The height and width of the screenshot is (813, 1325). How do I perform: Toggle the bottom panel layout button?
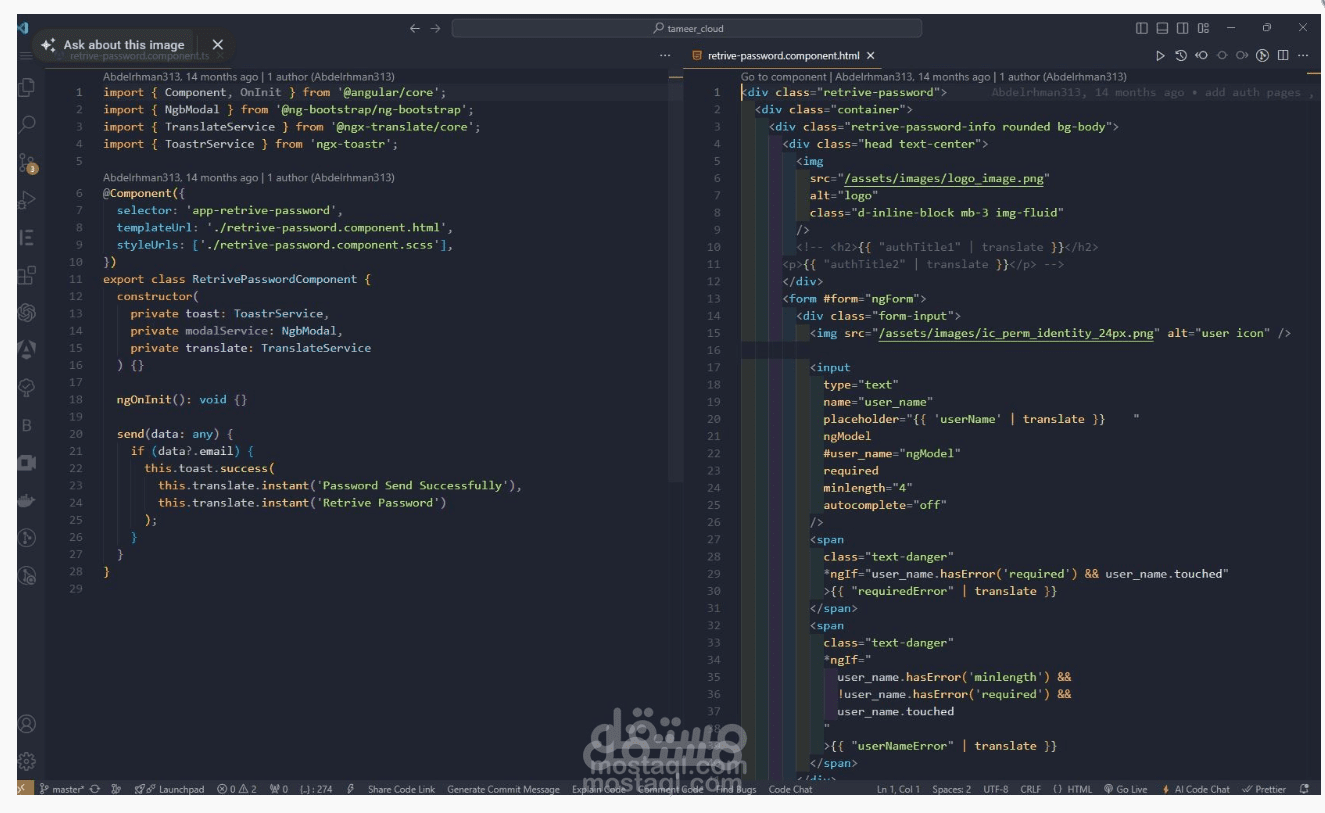[1162, 28]
